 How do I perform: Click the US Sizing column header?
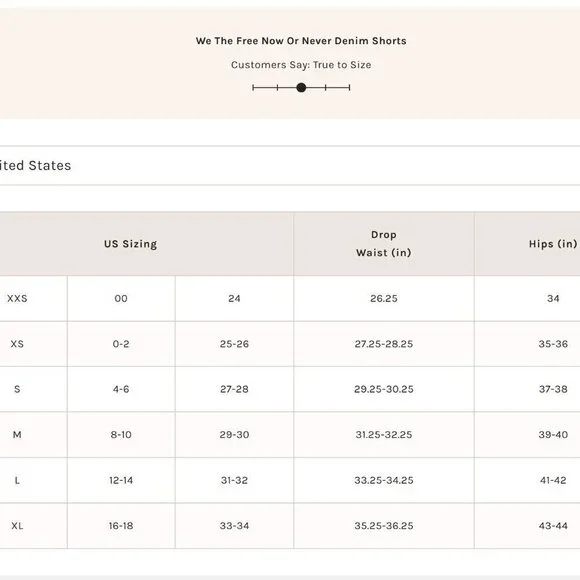pyautogui.click(x=130, y=244)
